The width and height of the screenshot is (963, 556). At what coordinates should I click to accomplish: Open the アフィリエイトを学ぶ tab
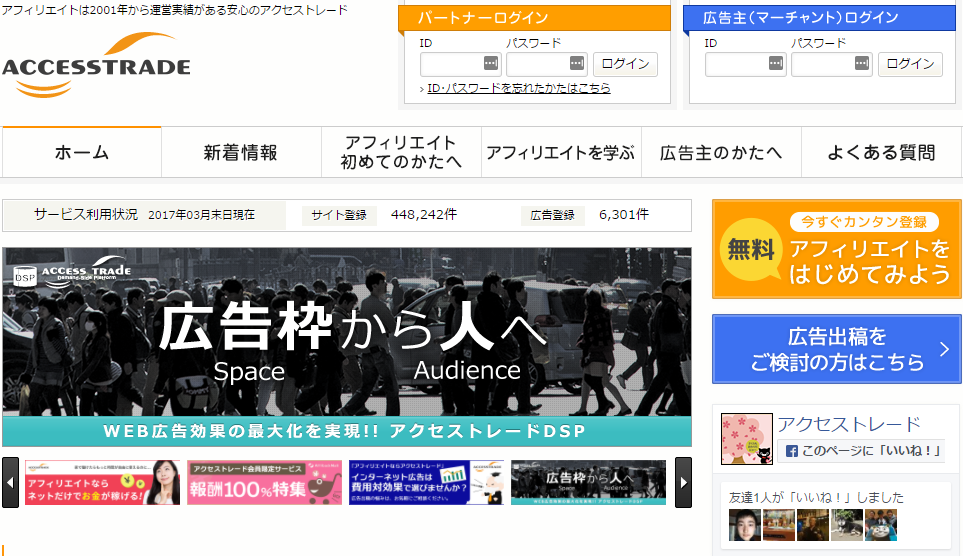[561, 152]
